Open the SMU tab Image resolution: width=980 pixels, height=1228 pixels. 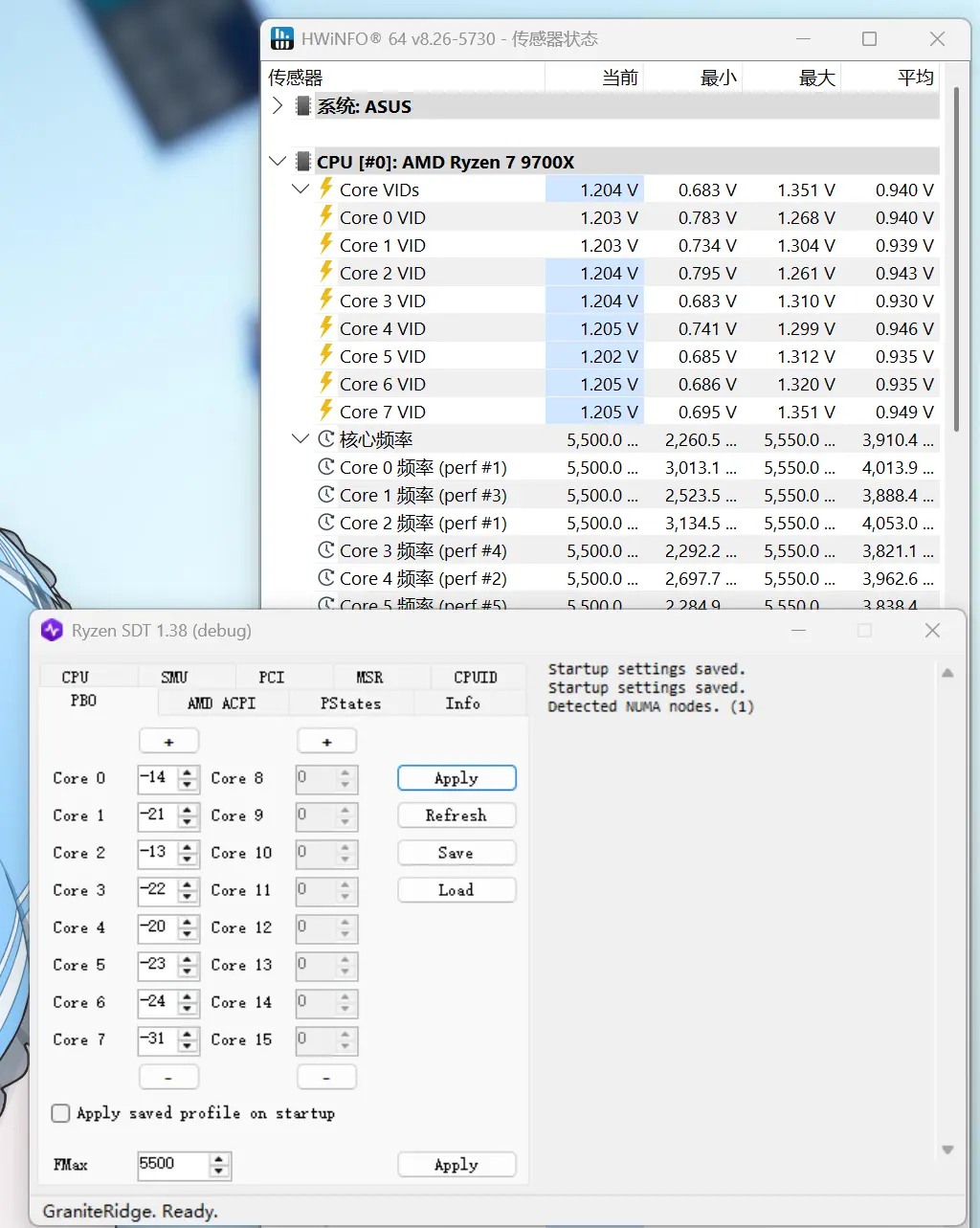(174, 677)
